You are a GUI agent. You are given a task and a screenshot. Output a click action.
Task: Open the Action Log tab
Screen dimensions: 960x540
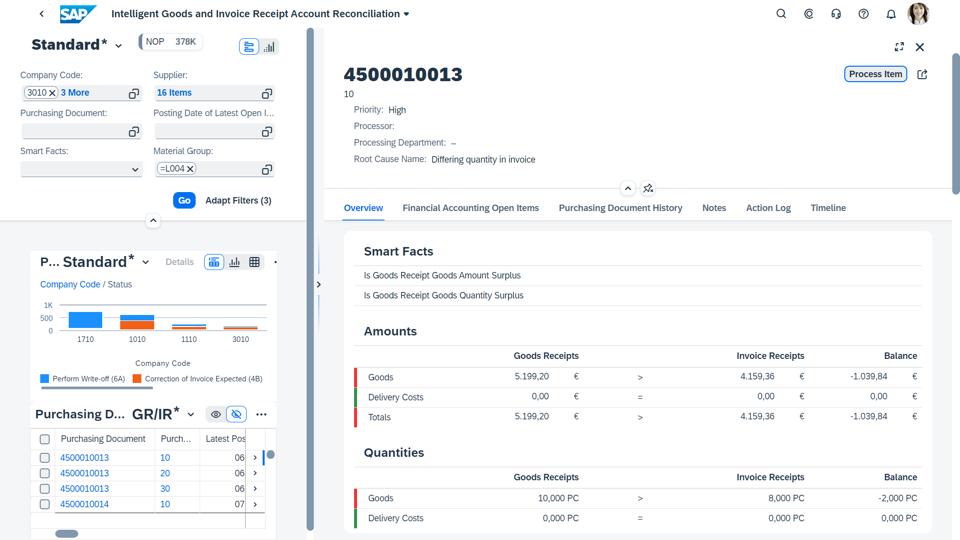point(768,208)
